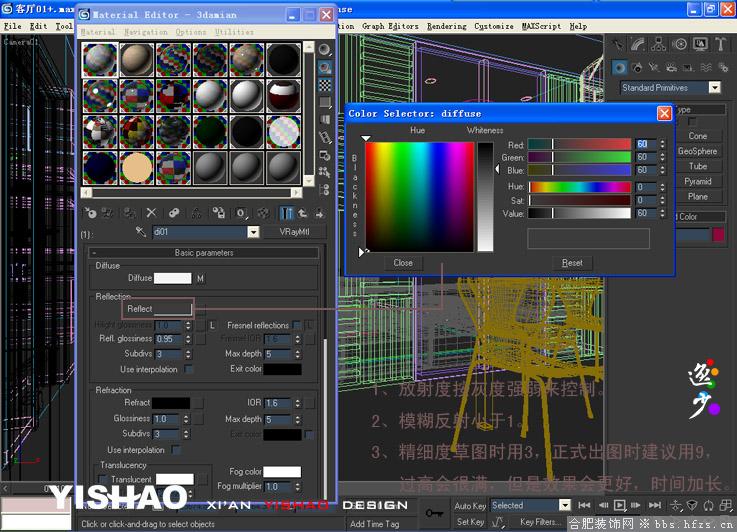Open Material Editor Options icon
The height and width of the screenshot is (532, 737).
pyautogui.click(x=324, y=155)
